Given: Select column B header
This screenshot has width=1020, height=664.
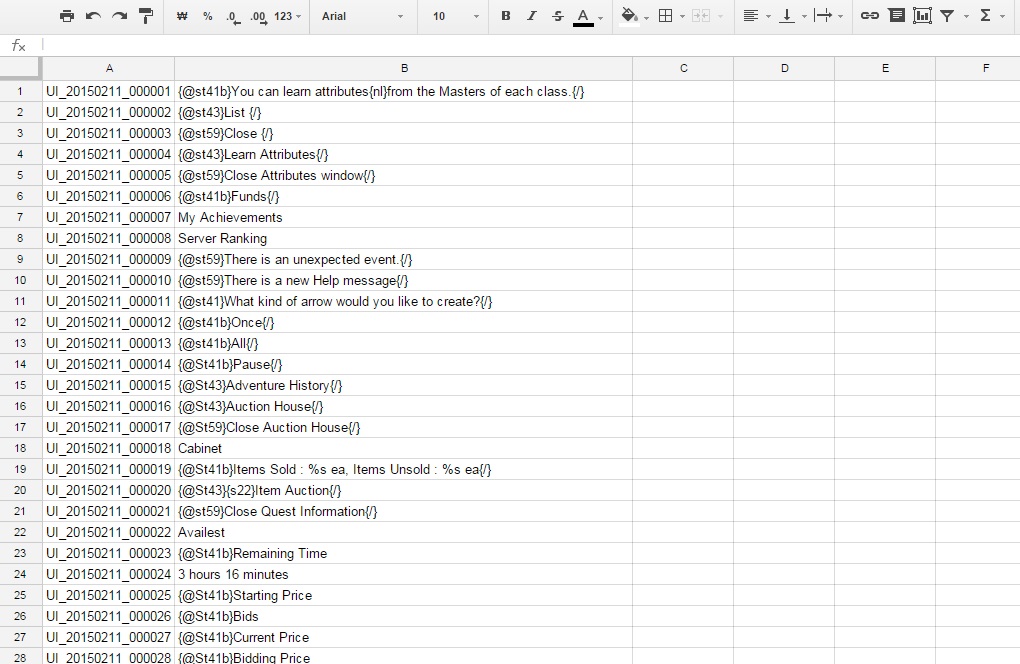Looking at the screenshot, I should click(404, 68).
